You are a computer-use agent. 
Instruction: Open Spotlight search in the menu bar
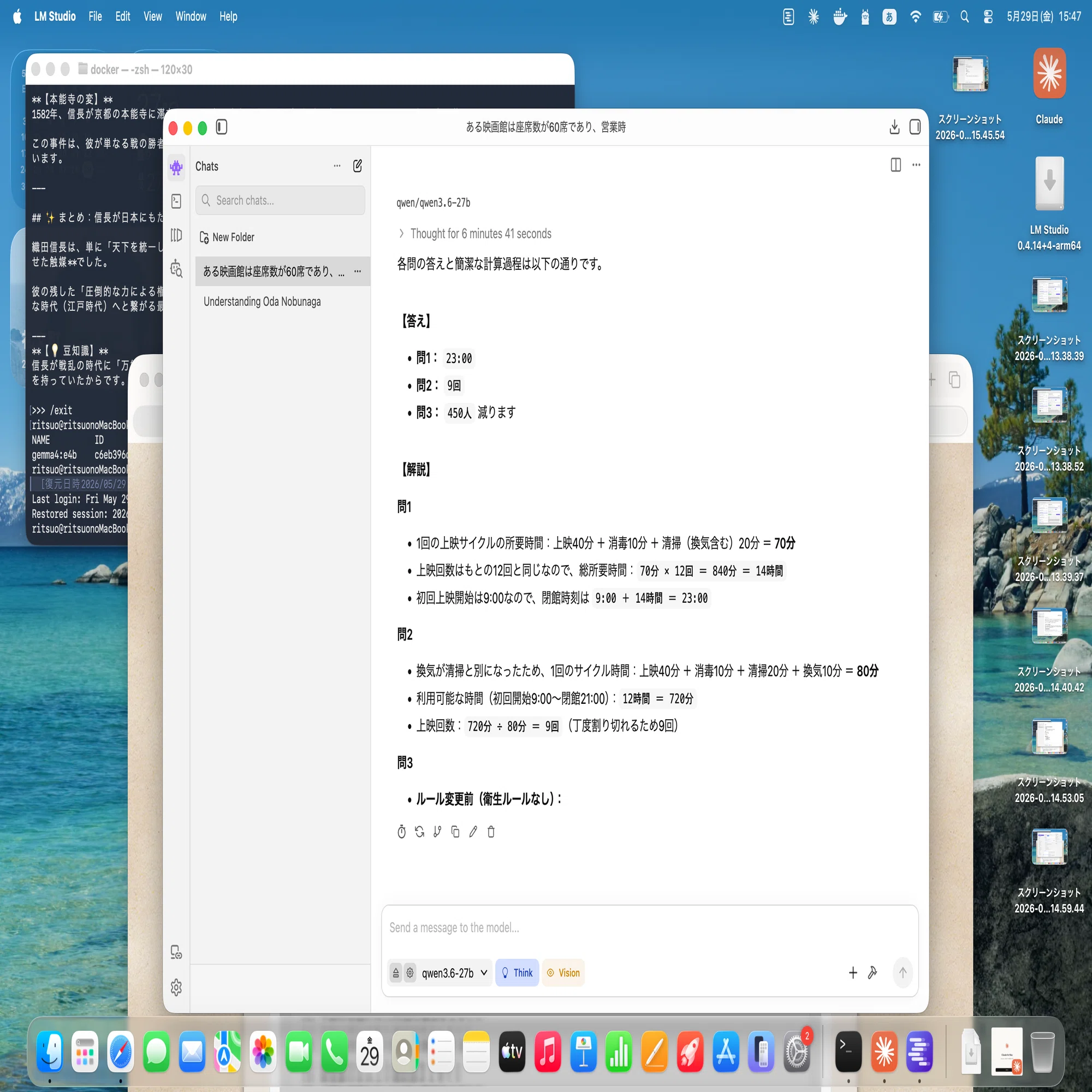tap(965, 17)
